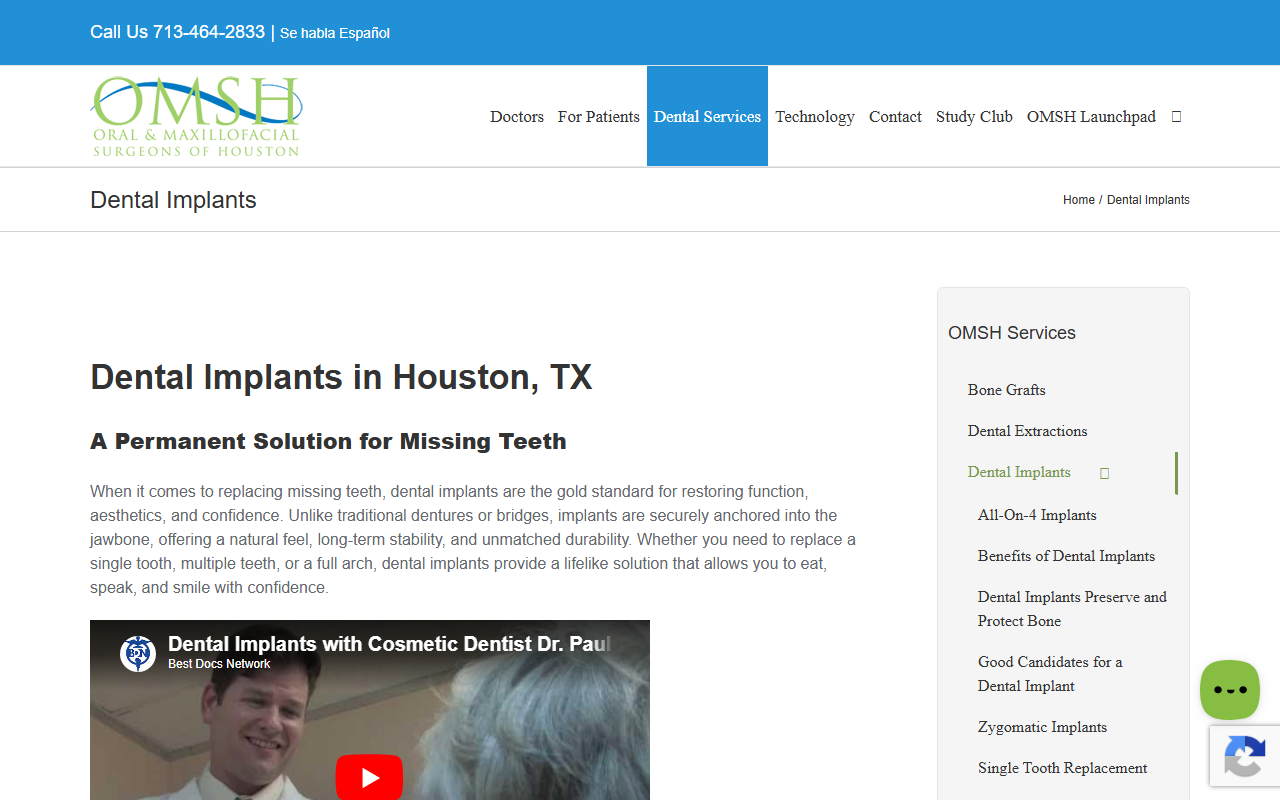Screen dimensions: 1280x800
Task: Click the video title Dental Implants with Cosmetic Dentist
Action: point(389,644)
